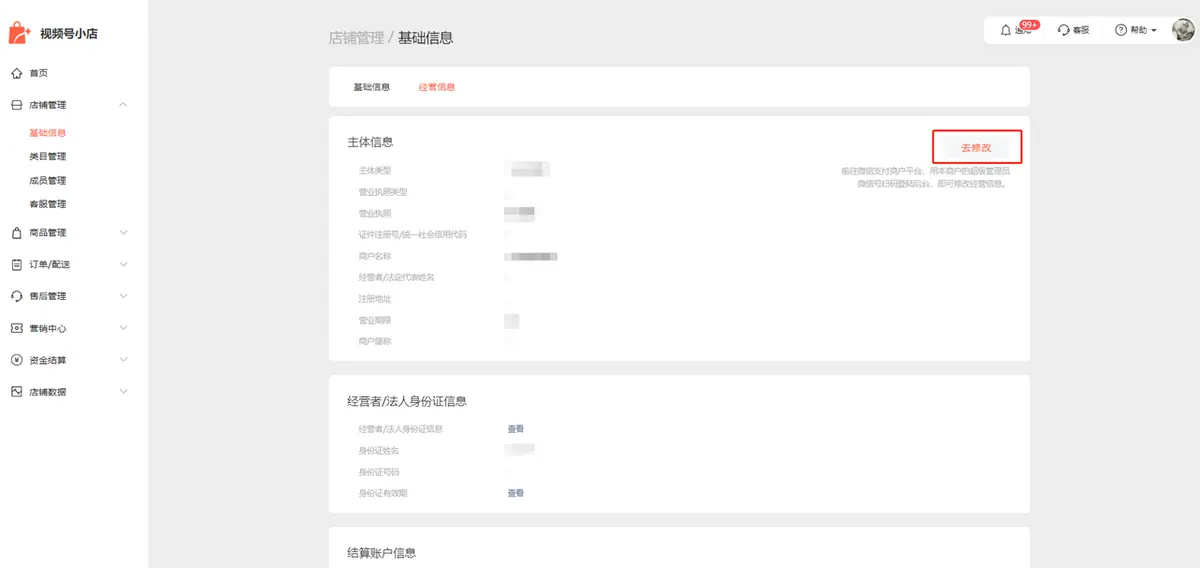Expand the 商品管理 menu chevron
1200x568 pixels.
pos(123,233)
